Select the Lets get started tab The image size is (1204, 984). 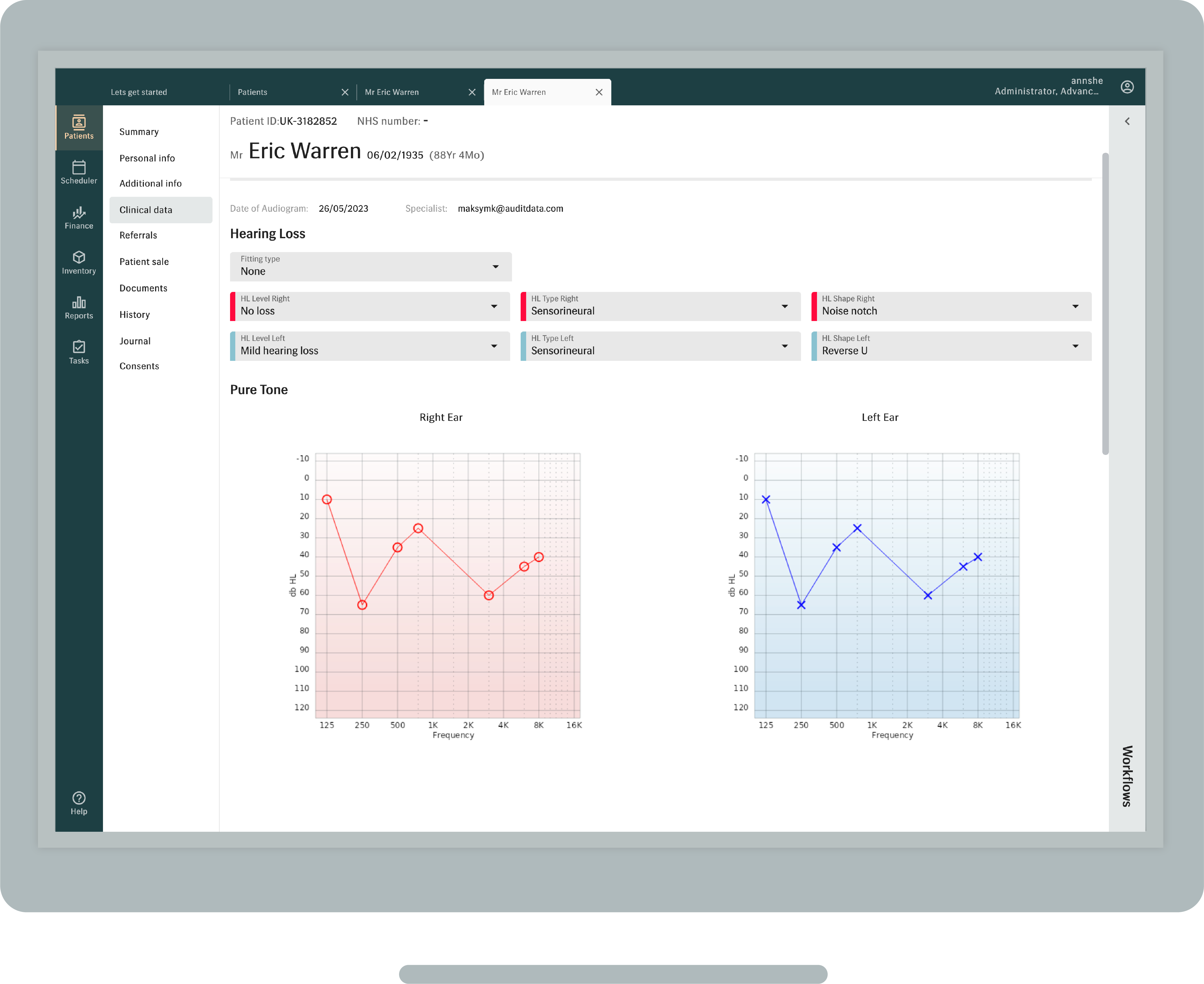pyautogui.click(x=139, y=92)
